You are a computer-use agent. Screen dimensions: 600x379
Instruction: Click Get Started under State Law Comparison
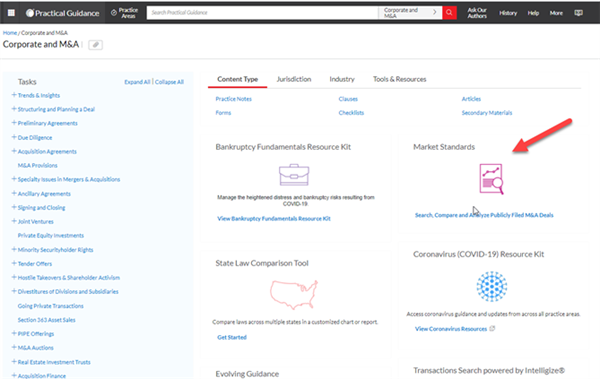pos(232,337)
